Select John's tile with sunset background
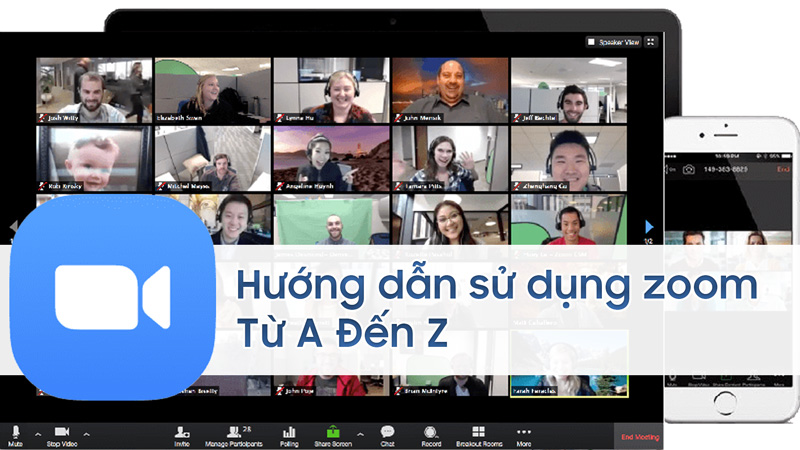This screenshot has width=800, height=450. point(450,90)
